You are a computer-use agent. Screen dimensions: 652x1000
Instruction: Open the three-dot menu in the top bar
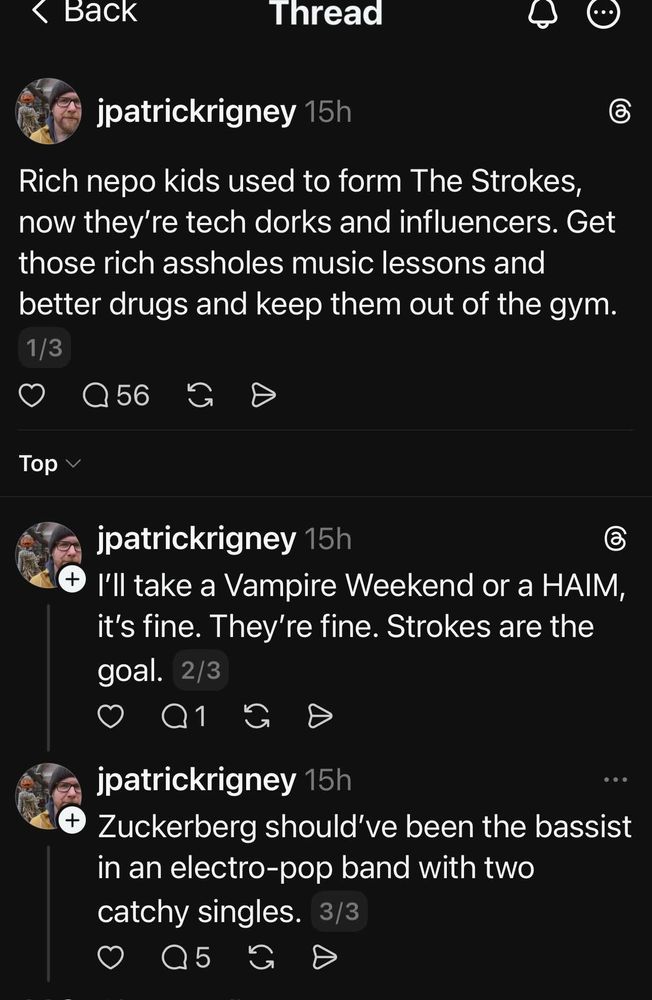(x=604, y=15)
